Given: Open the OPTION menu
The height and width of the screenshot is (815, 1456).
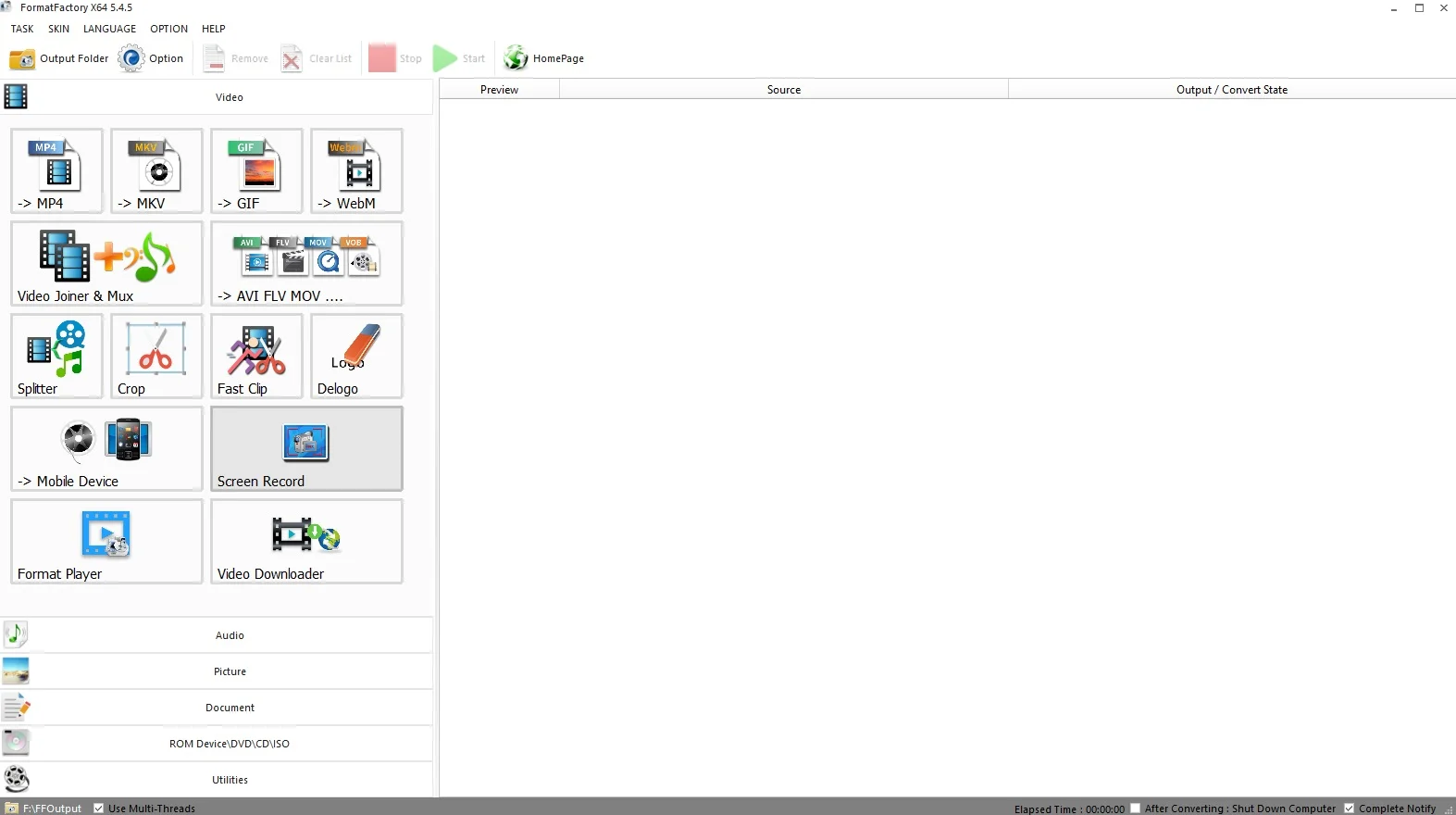Looking at the screenshot, I should [168, 29].
